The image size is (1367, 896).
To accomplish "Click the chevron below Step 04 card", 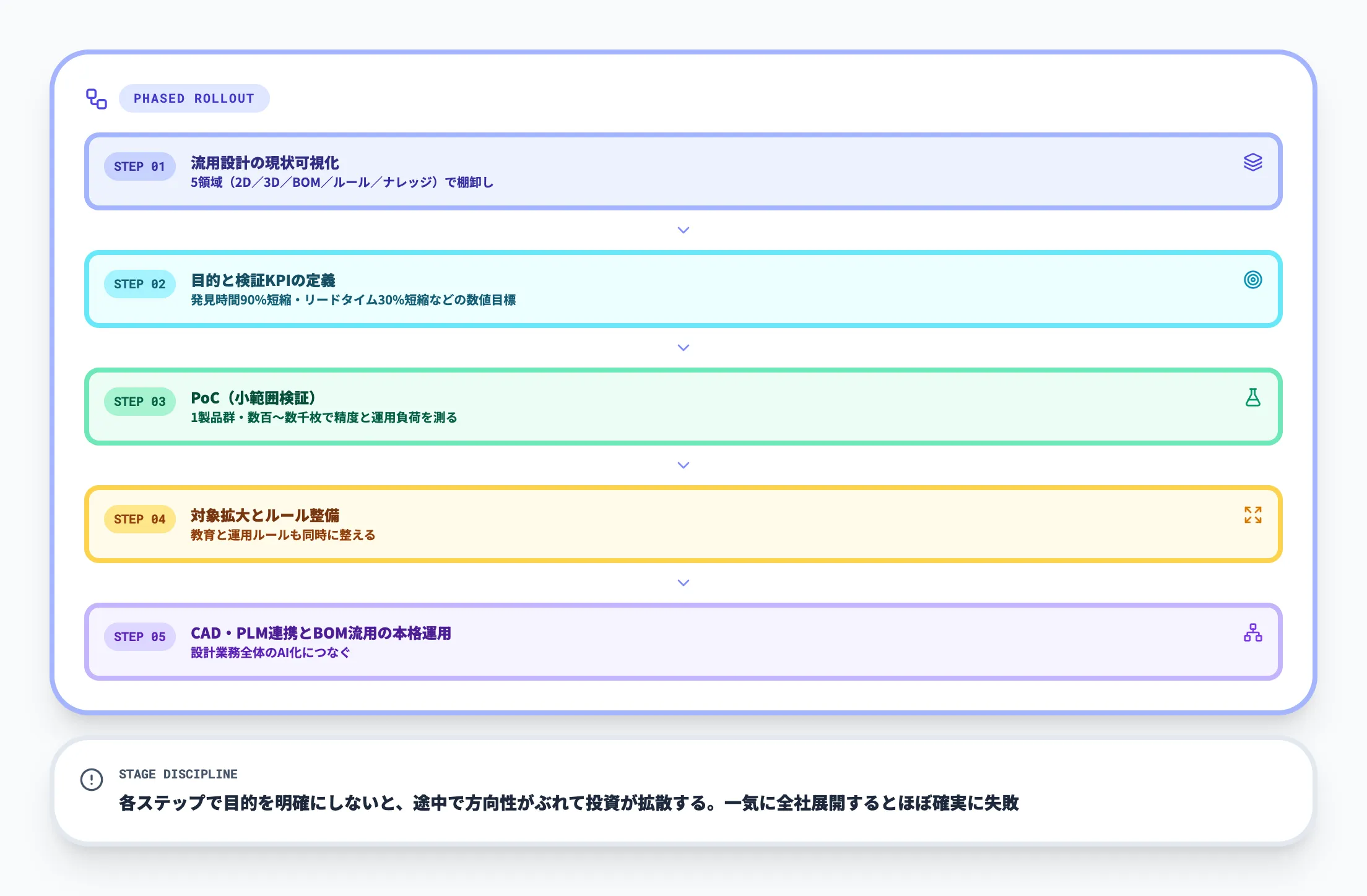I will [x=683, y=583].
